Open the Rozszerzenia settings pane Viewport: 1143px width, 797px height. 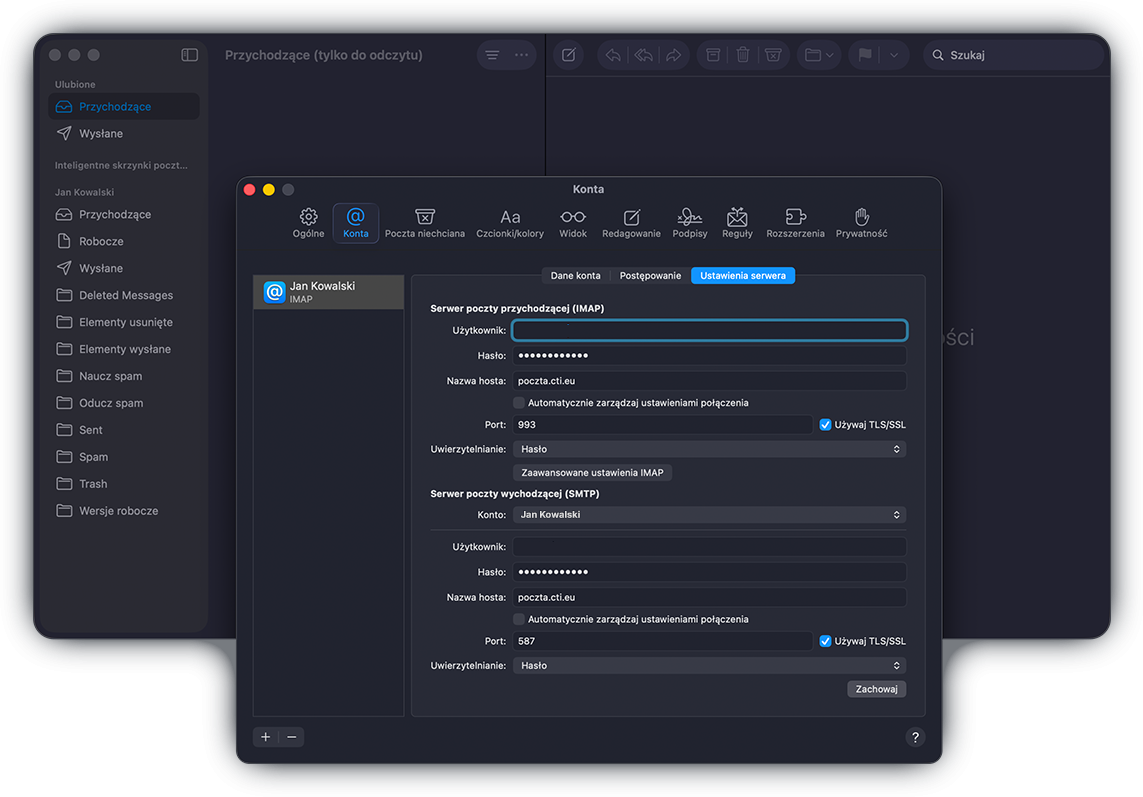point(794,222)
